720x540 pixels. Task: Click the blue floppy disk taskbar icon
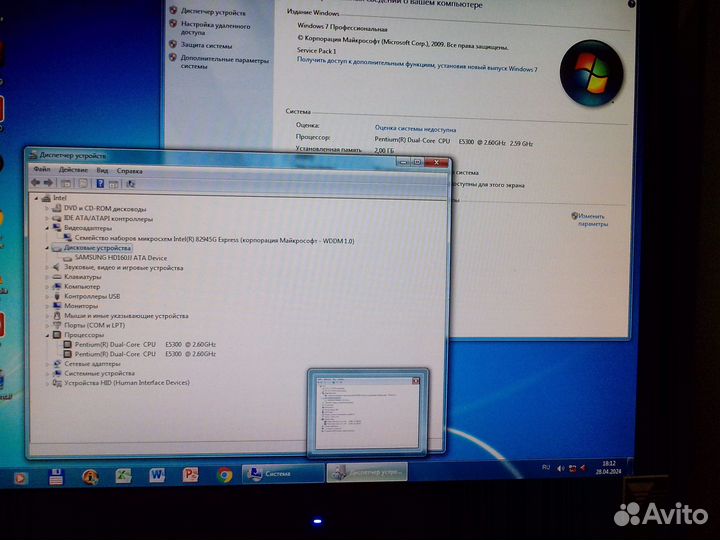click(x=56, y=477)
